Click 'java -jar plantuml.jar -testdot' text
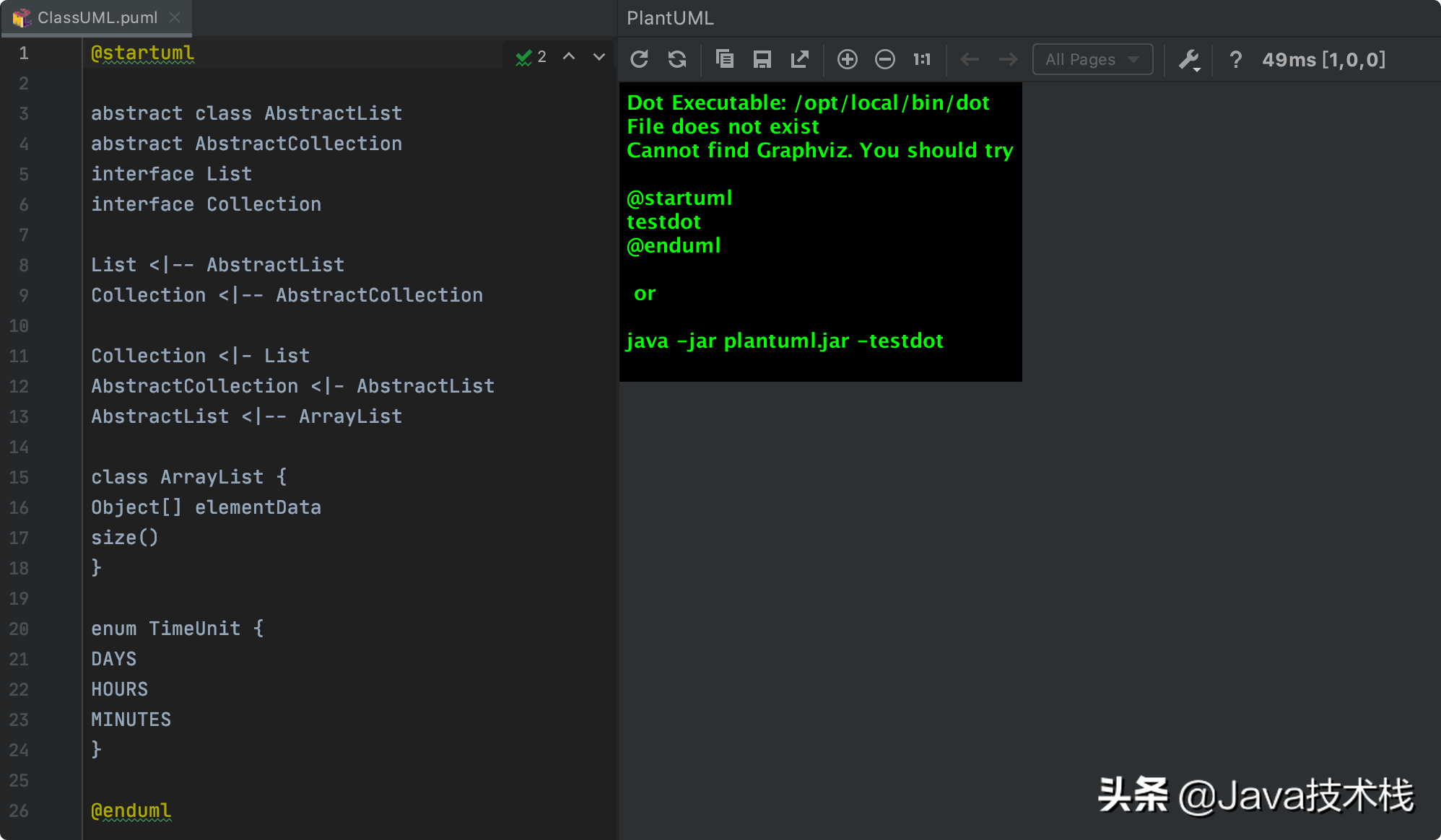Screen dimensions: 1441x840 tap(785, 341)
